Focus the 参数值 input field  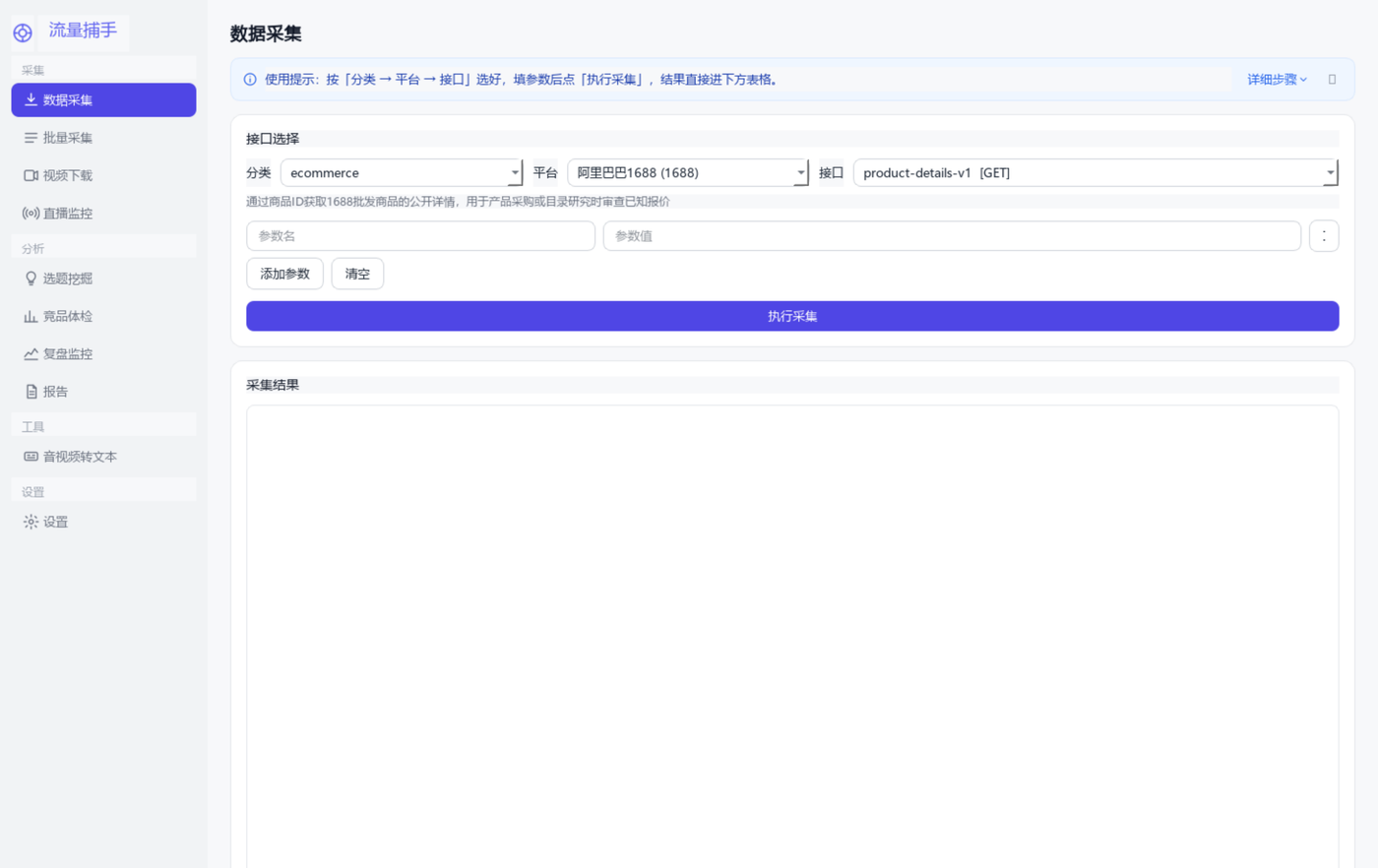(x=952, y=236)
